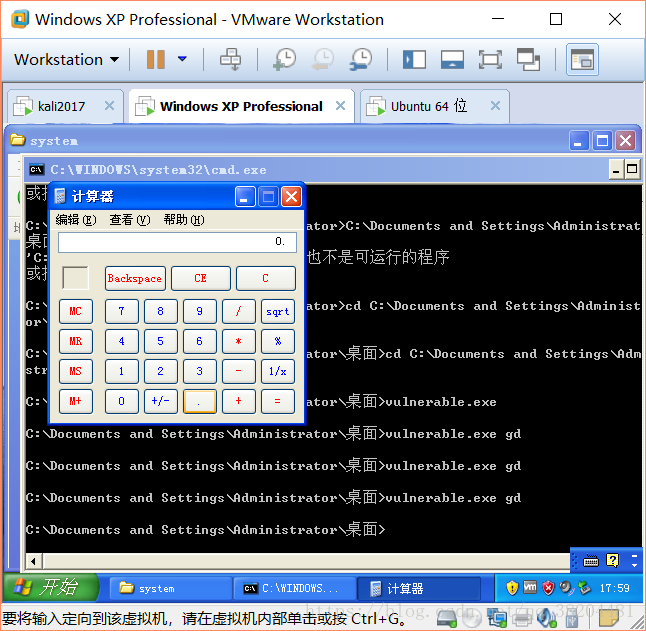Click the MR memory recall button

click(76, 341)
